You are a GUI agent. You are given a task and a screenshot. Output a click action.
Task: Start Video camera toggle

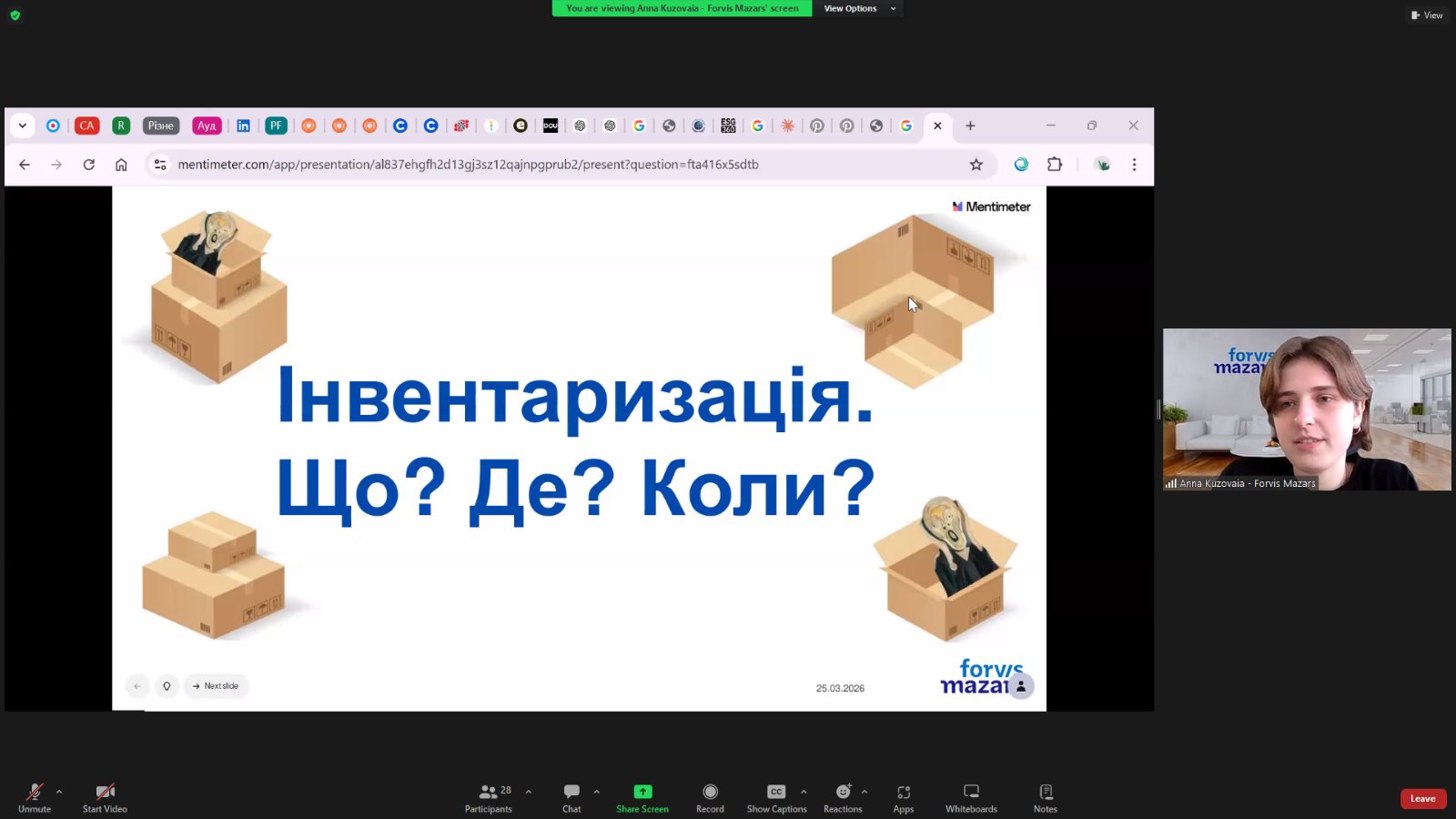tap(105, 797)
